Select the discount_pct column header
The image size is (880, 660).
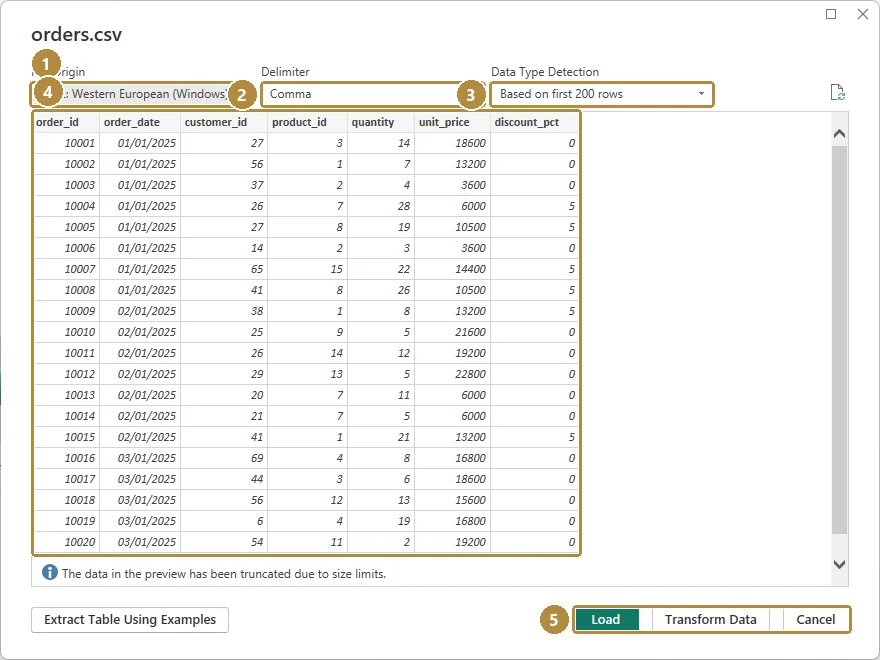[x=534, y=122]
